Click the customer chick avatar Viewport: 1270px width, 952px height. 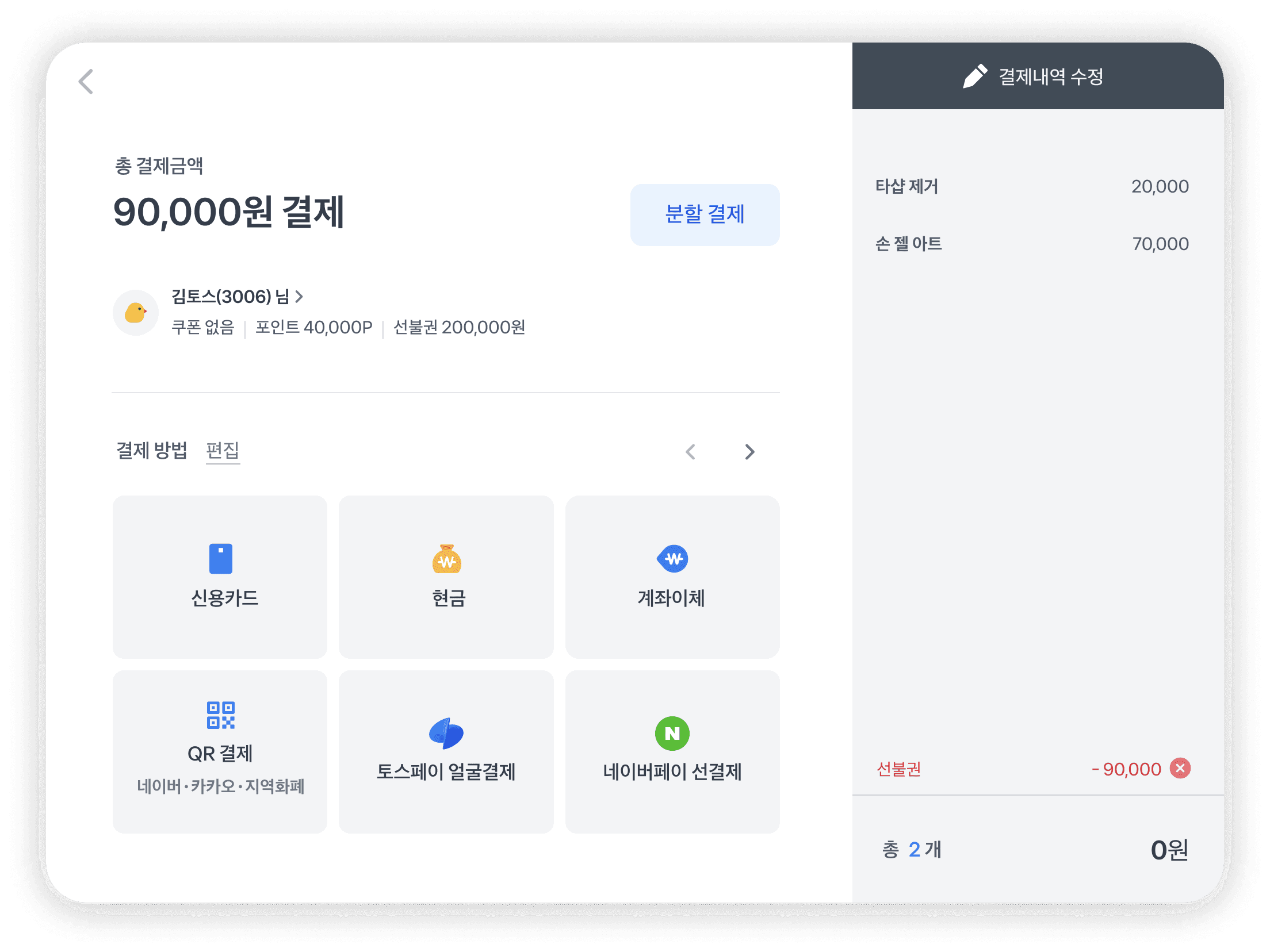136,313
